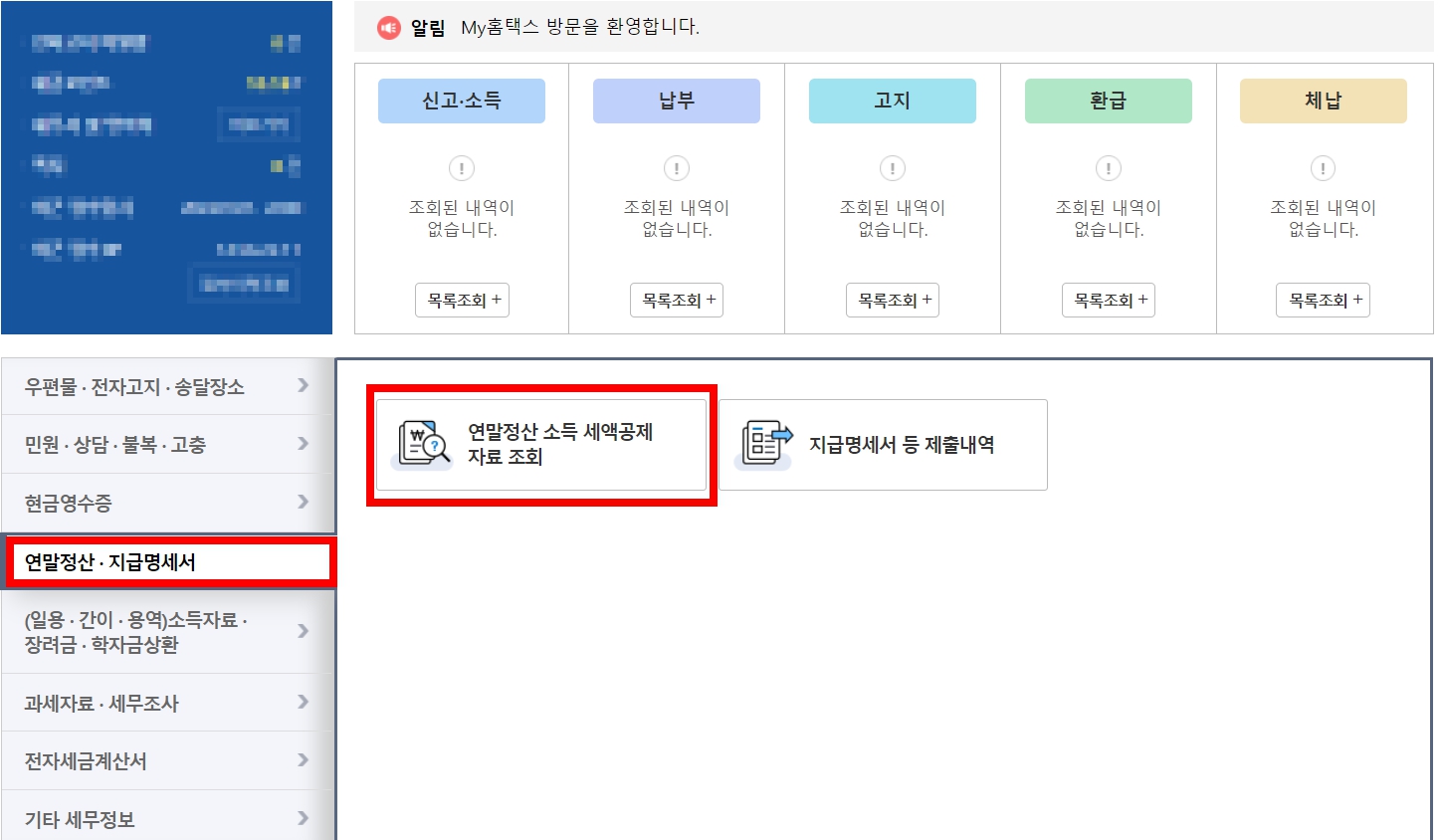Click the exclamation icon under 체납
This screenshot has width=1442, height=840.
[x=1323, y=168]
